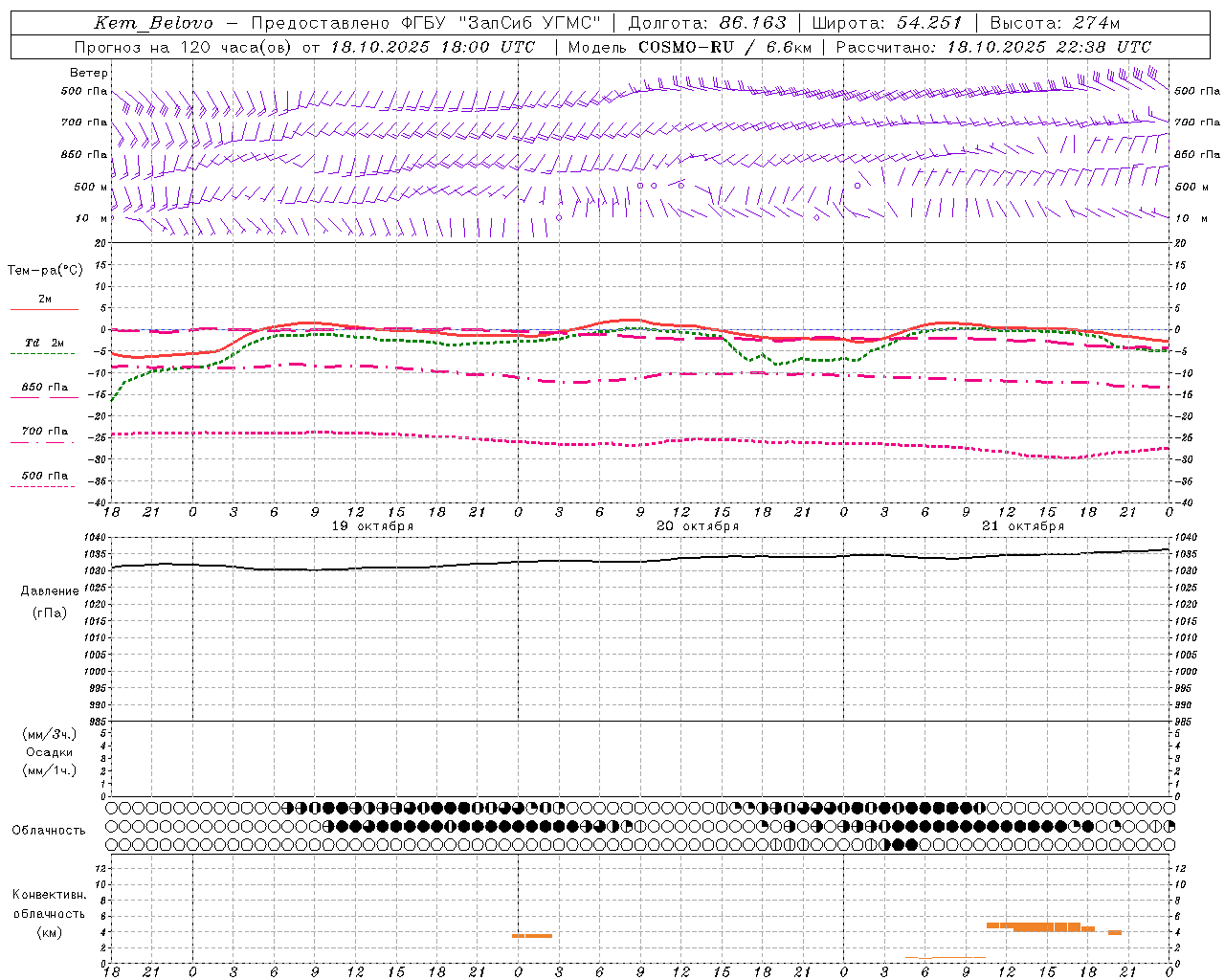
Task: Click the forecast length text Прогноз на 120 часа(ов)
Action: click(185, 47)
